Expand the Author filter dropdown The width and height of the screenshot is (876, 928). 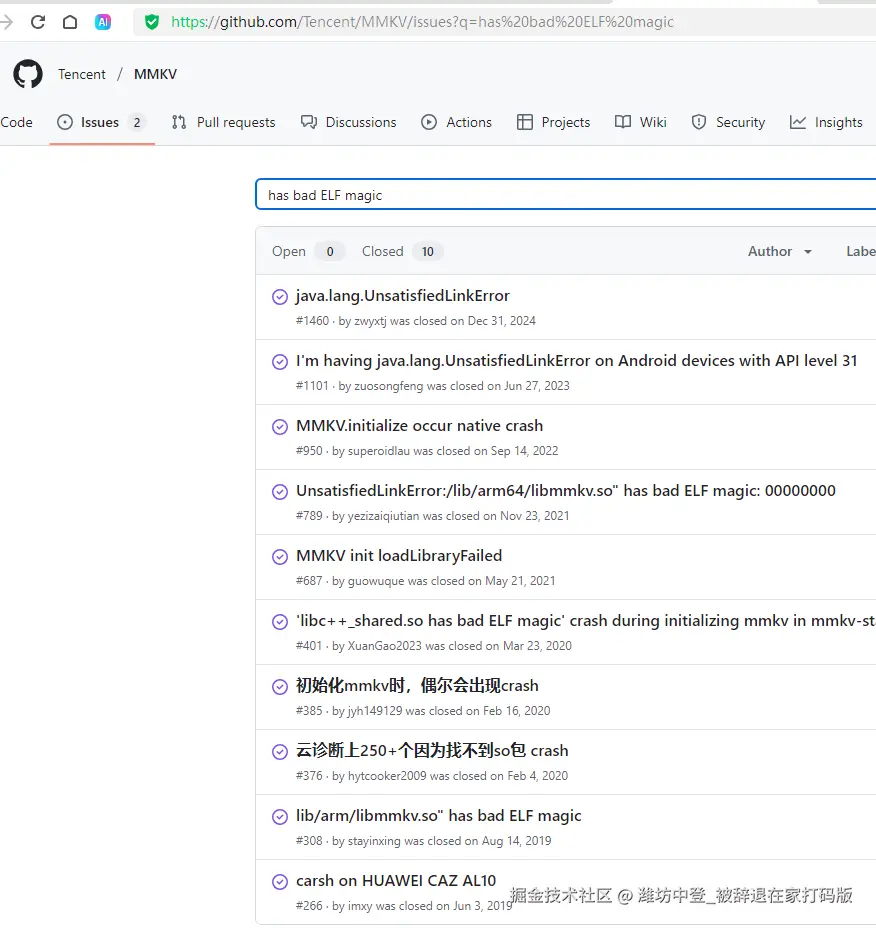780,252
